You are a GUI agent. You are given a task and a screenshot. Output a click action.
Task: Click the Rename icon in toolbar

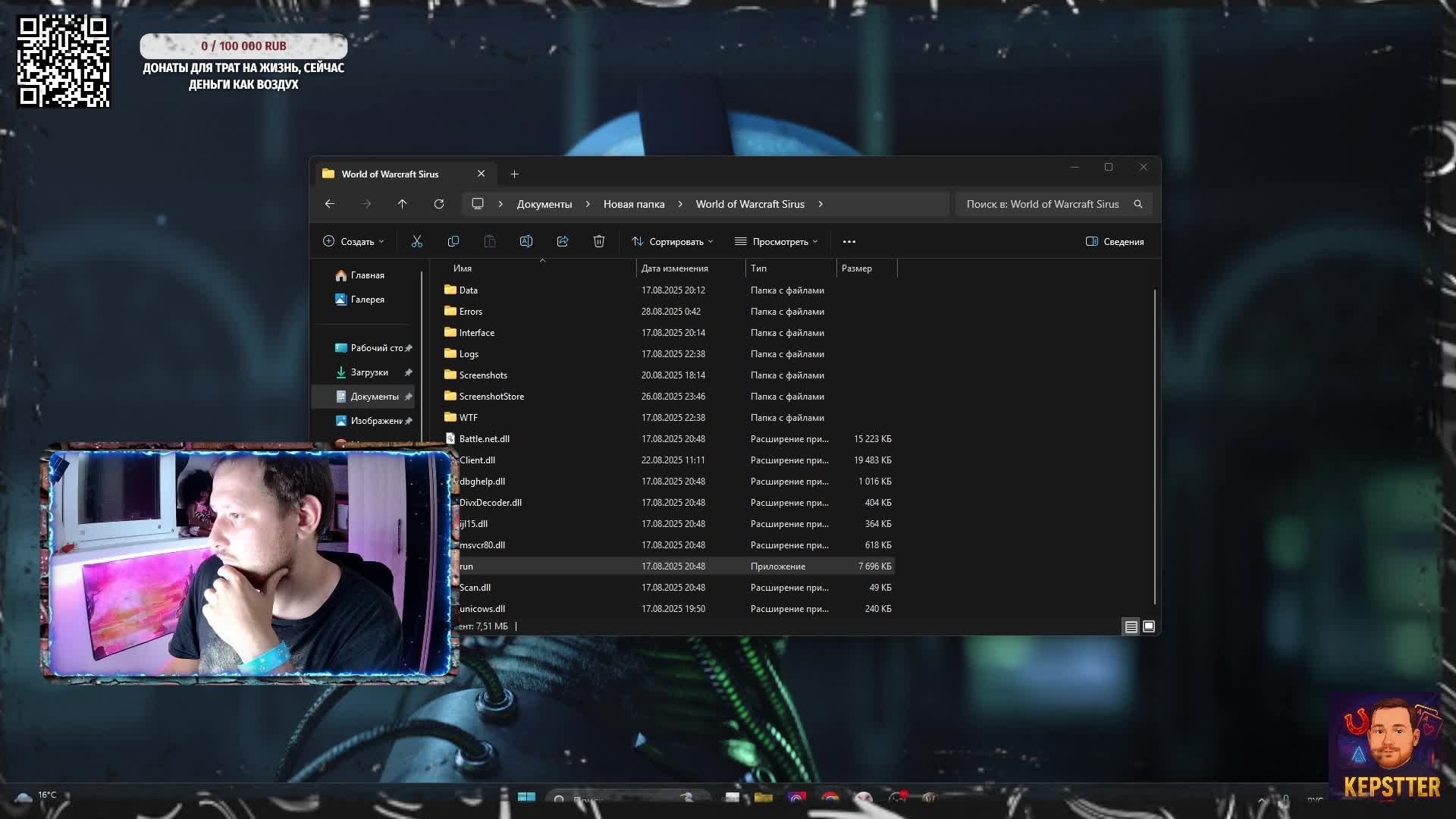coord(526,241)
